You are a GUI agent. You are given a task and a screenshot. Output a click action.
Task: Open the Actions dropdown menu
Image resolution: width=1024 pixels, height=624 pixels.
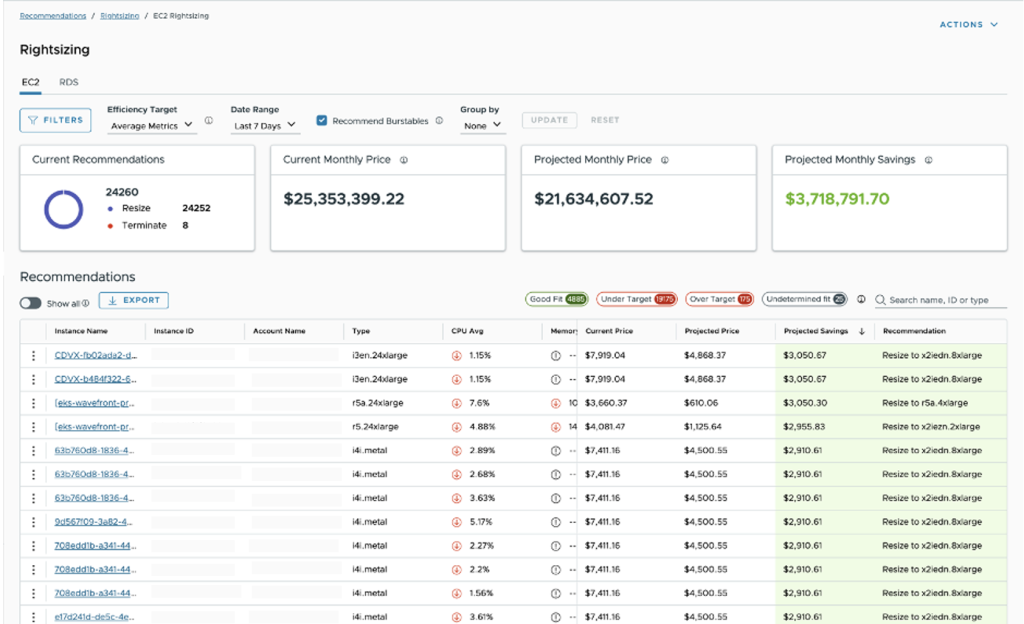pos(968,25)
